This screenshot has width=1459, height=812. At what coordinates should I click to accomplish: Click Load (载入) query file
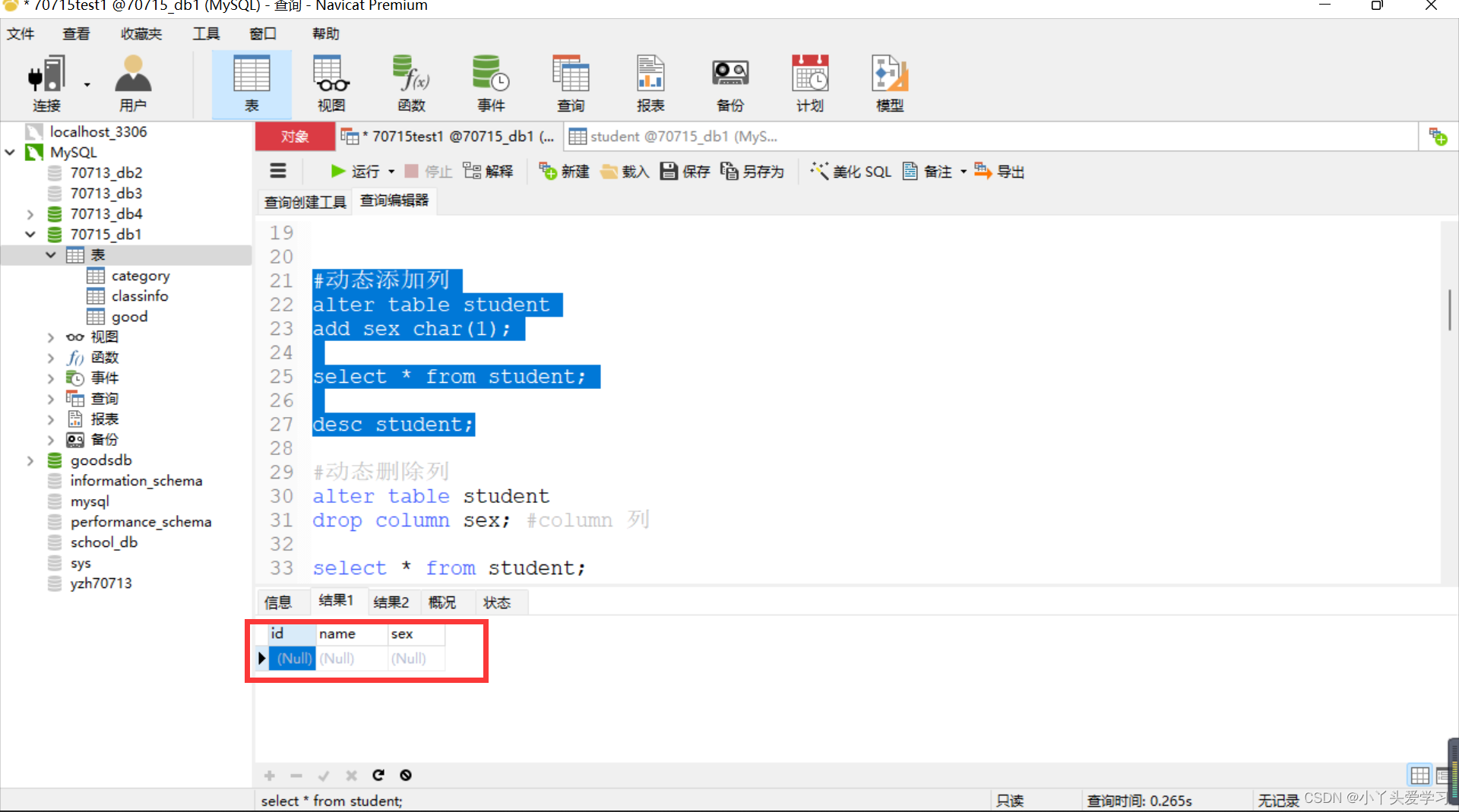point(625,172)
